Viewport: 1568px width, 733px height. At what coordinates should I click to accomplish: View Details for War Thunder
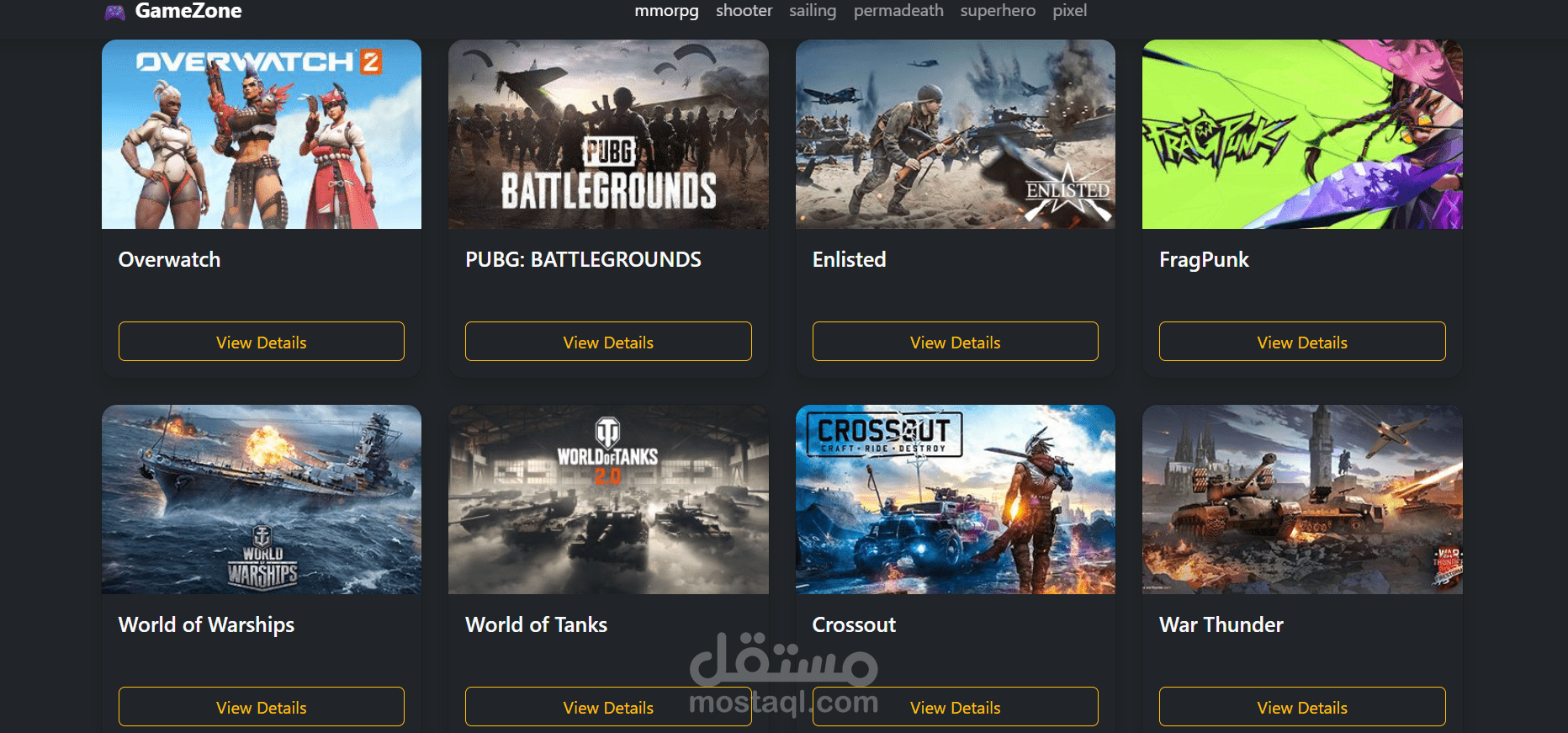(x=1302, y=707)
